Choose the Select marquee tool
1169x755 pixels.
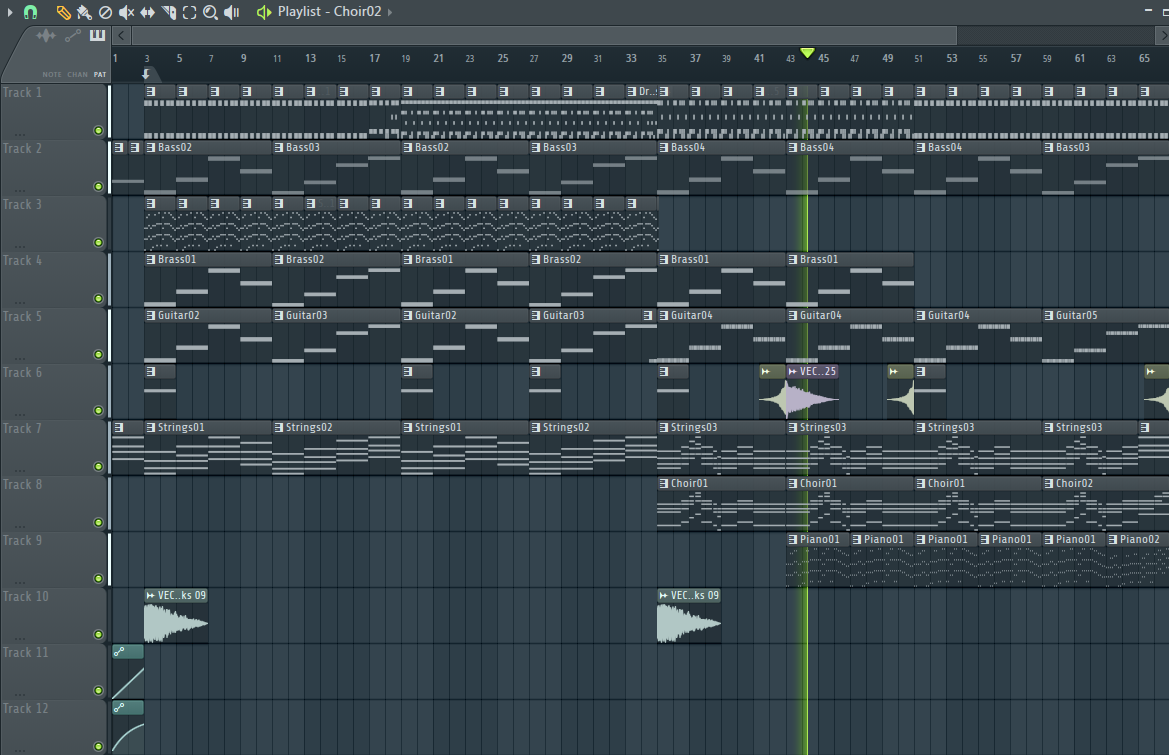click(x=189, y=12)
